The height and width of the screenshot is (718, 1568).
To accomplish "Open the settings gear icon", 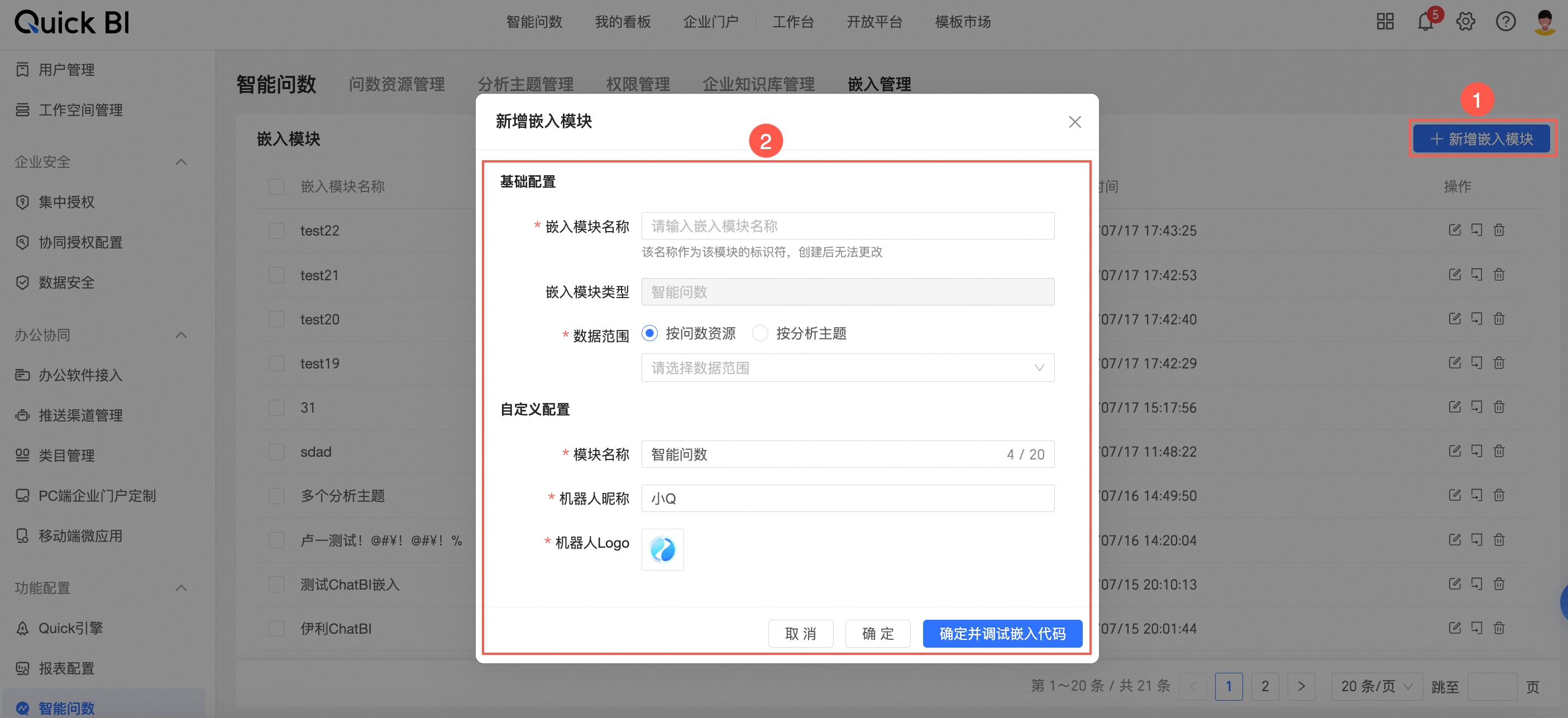I will click(x=1465, y=22).
